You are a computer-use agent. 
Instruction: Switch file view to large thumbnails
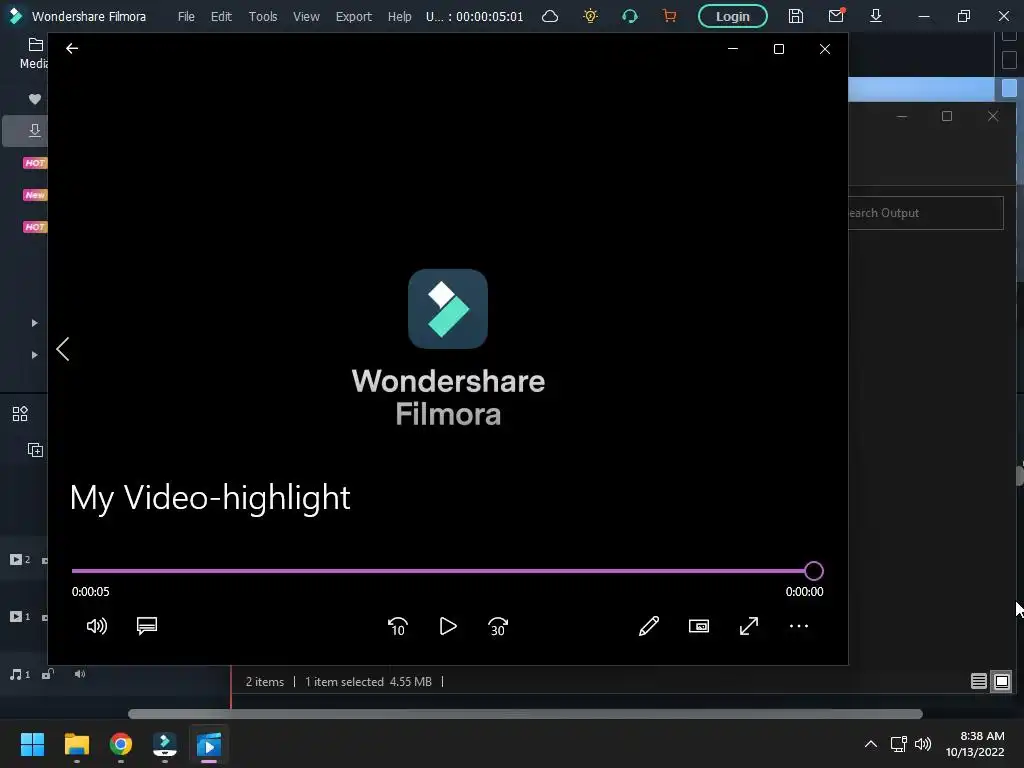tap(1002, 682)
